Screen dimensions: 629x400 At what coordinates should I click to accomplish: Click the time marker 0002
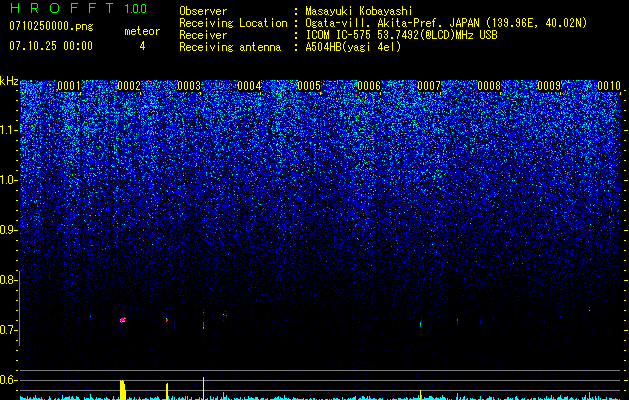(129, 86)
